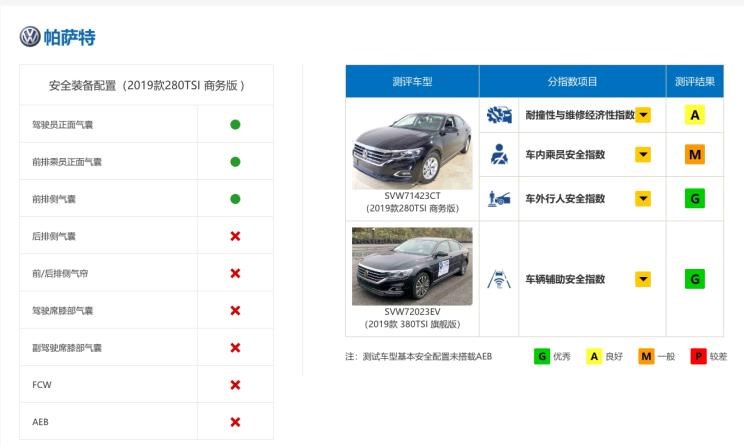The height and width of the screenshot is (446, 744).
Task: Click the 前排侧气囊 row label
Action: point(54,199)
